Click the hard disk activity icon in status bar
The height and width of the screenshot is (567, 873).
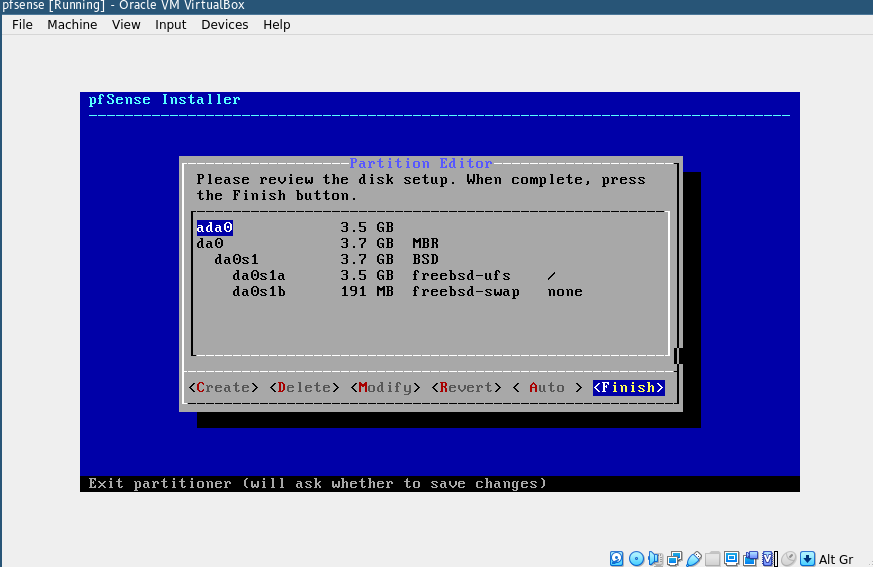coord(616,559)
